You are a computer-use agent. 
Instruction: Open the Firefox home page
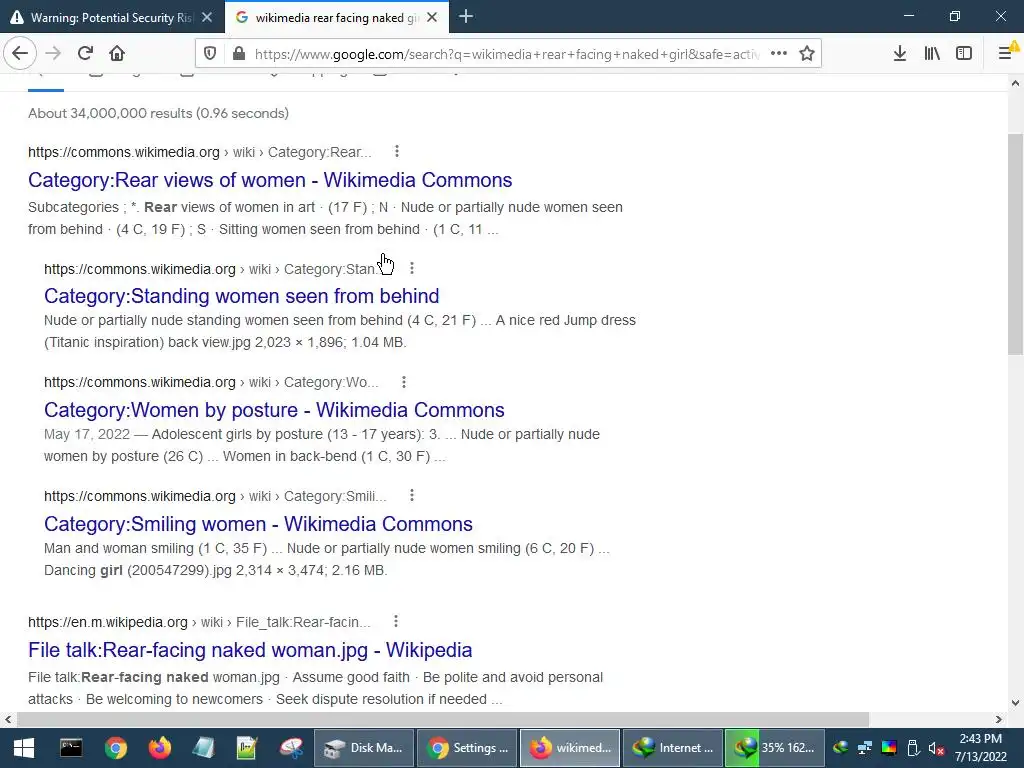coord(117,54)
